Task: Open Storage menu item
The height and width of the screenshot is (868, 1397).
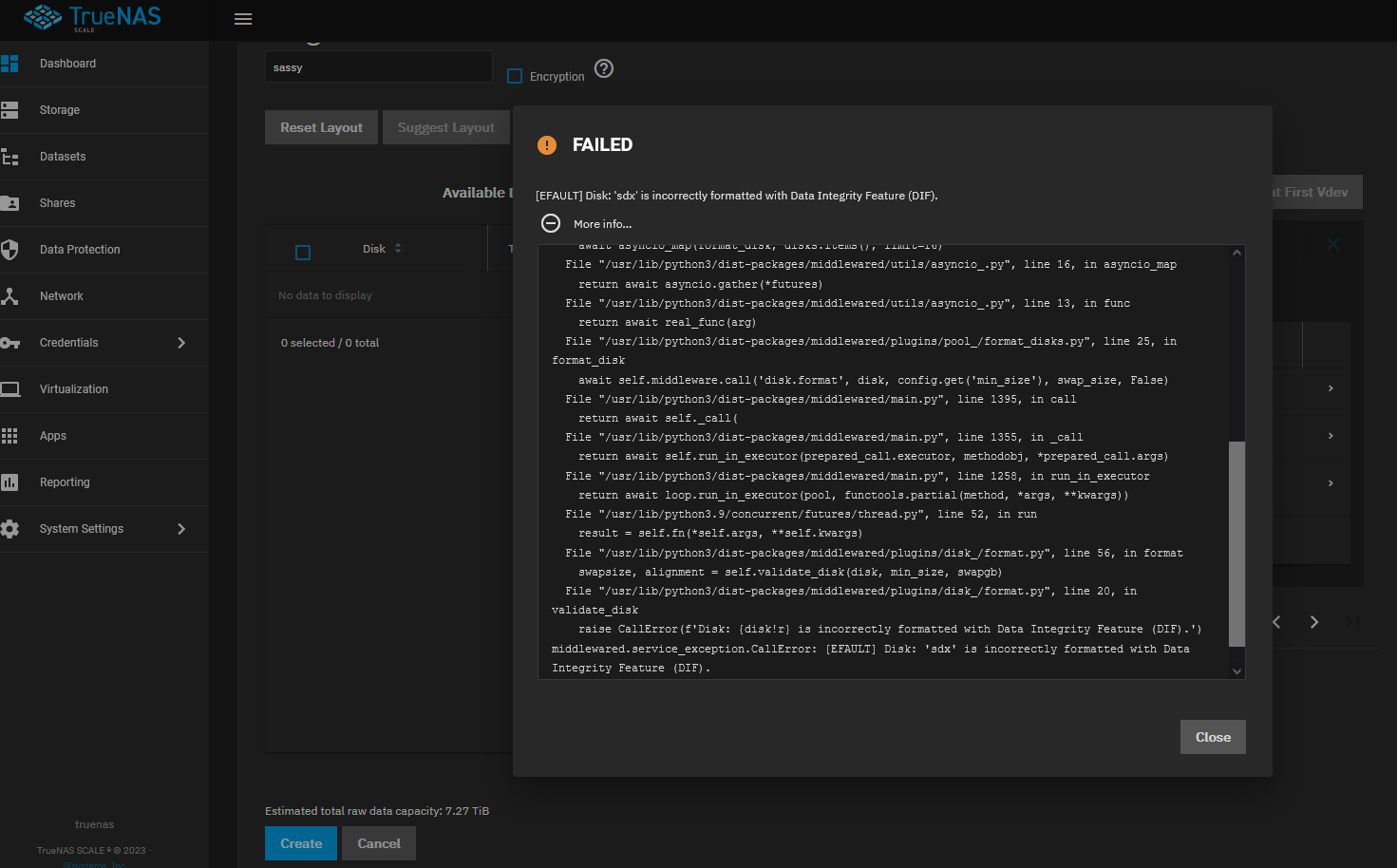Action: (x=104, y=110)
